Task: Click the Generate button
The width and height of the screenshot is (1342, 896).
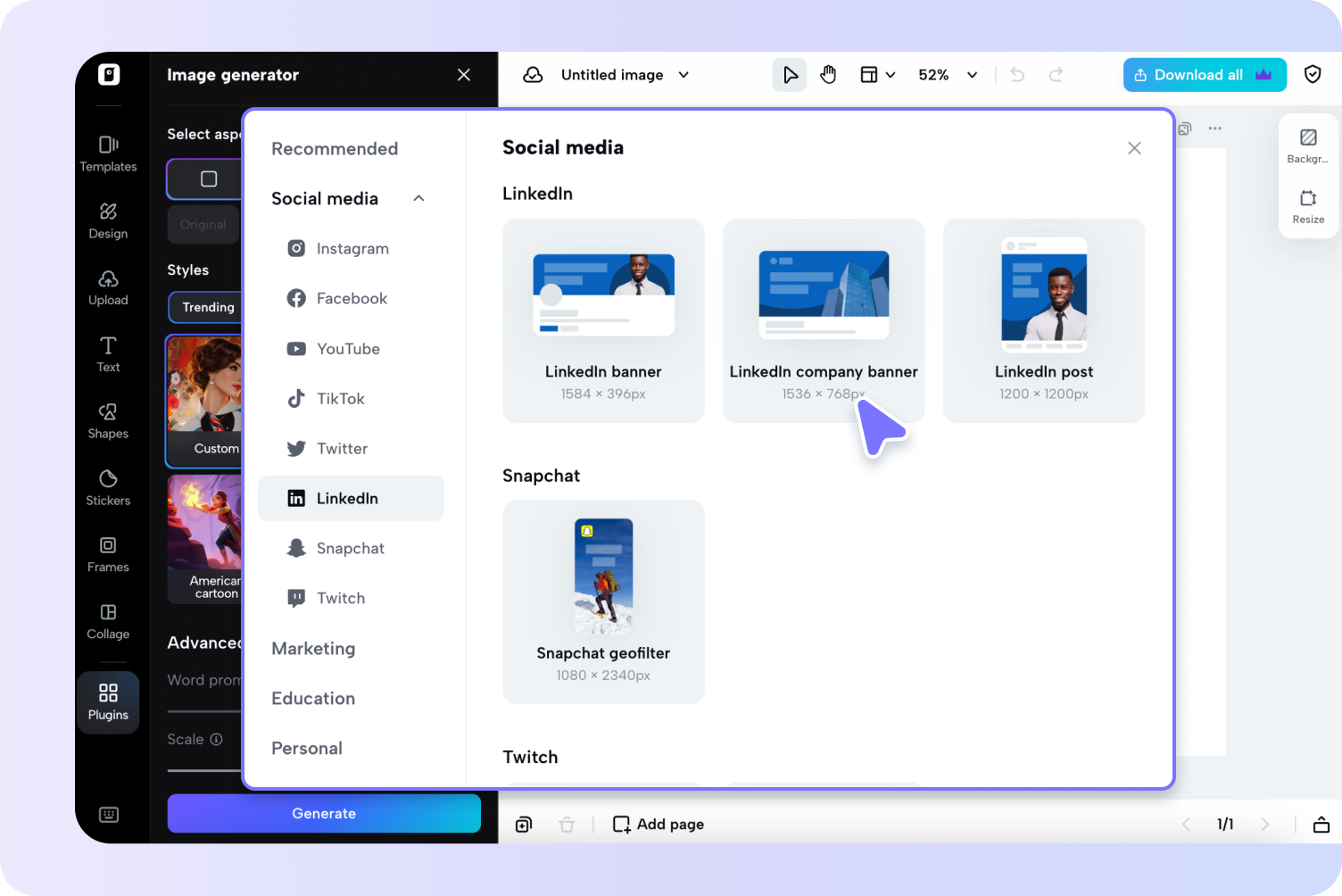Action: pyautogui.click(x=324, y=813)
